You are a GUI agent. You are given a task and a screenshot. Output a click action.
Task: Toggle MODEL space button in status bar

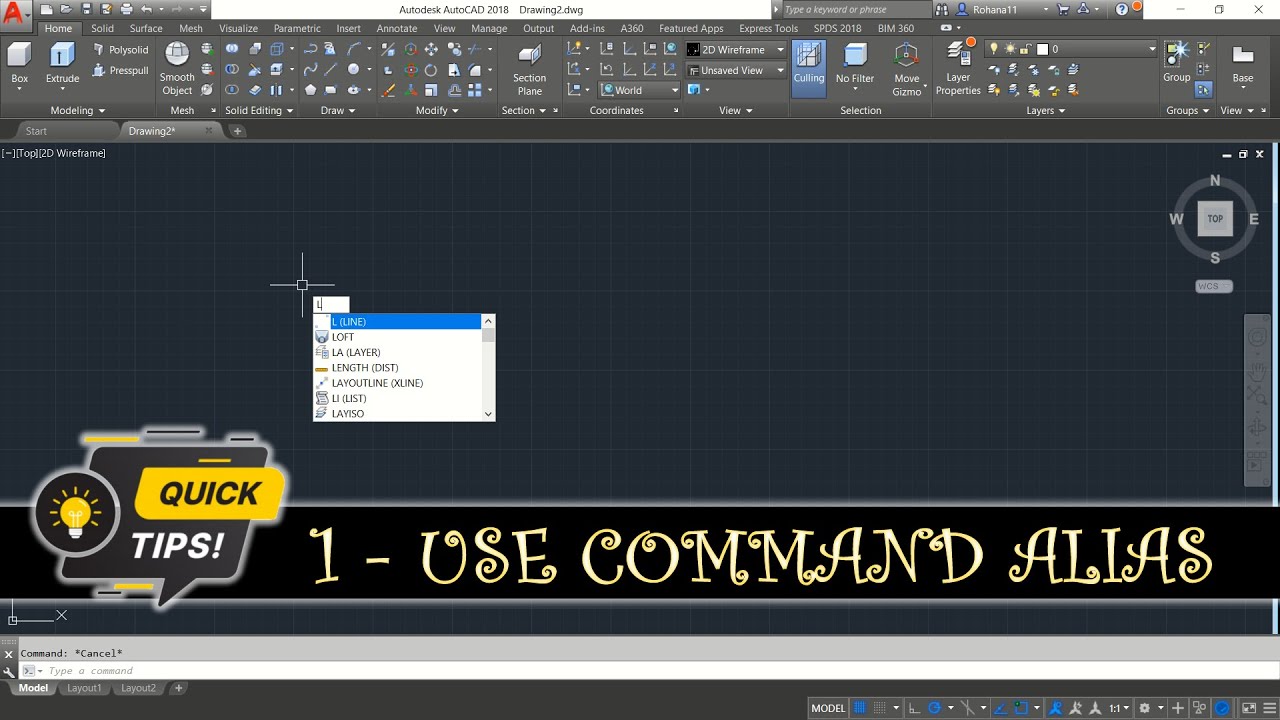tap(828, 708)
